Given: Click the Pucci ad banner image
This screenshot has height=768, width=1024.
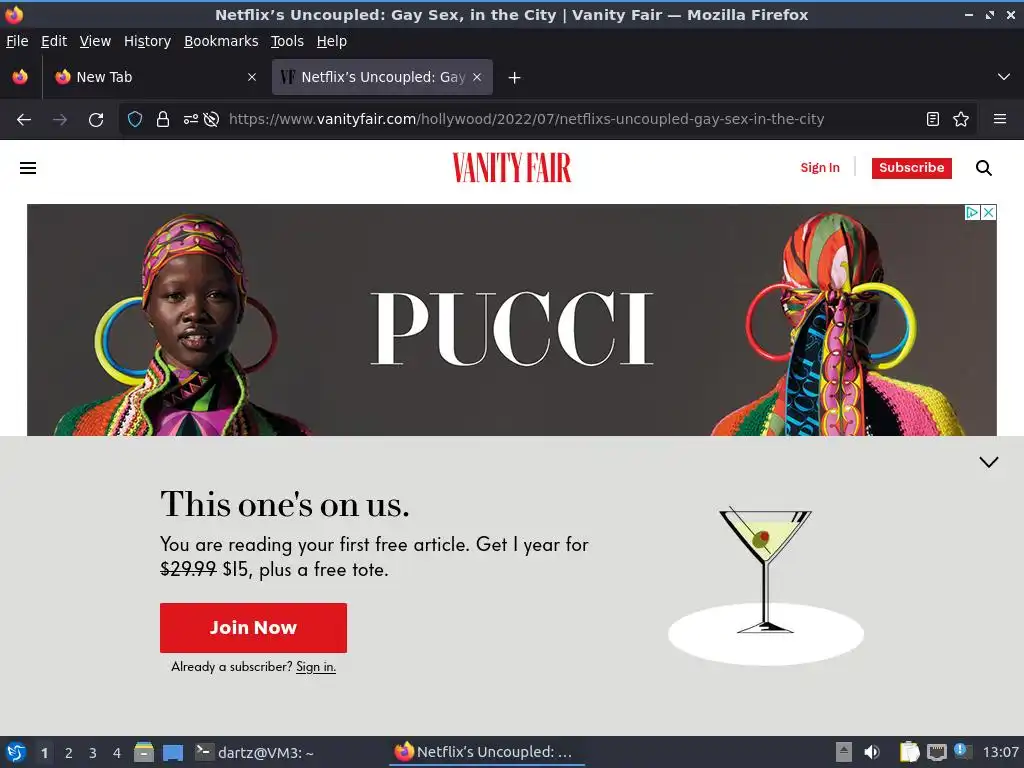Looking at the screenshot, I should (511, 320).
